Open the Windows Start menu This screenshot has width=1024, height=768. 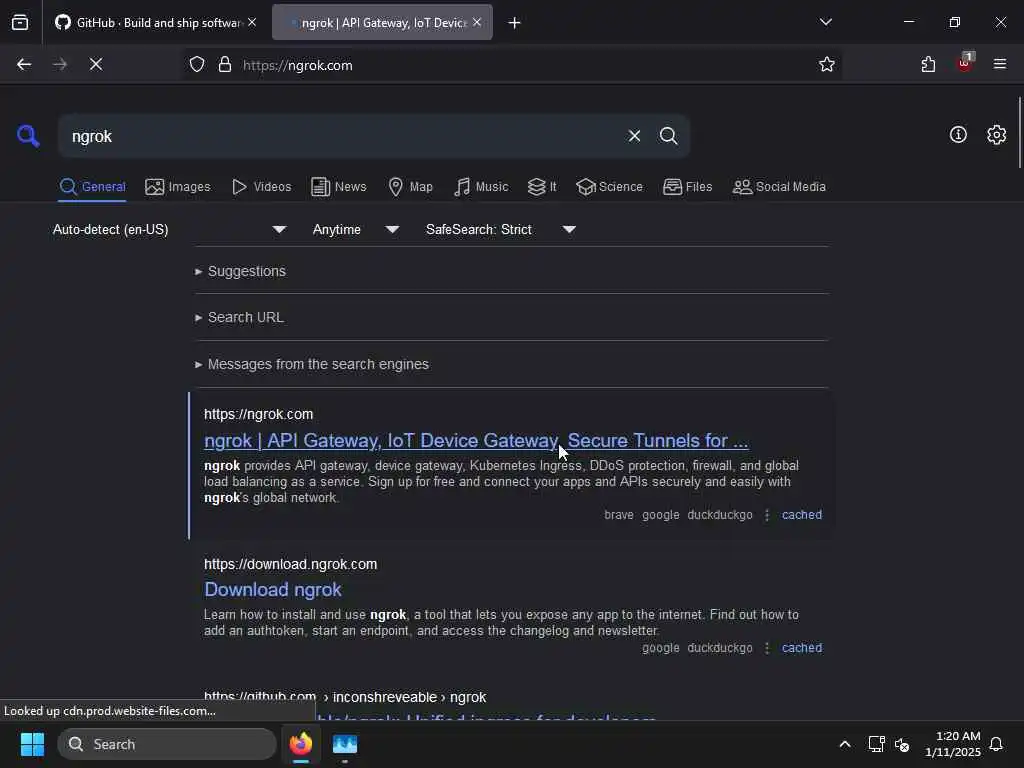tap(32, 744)
